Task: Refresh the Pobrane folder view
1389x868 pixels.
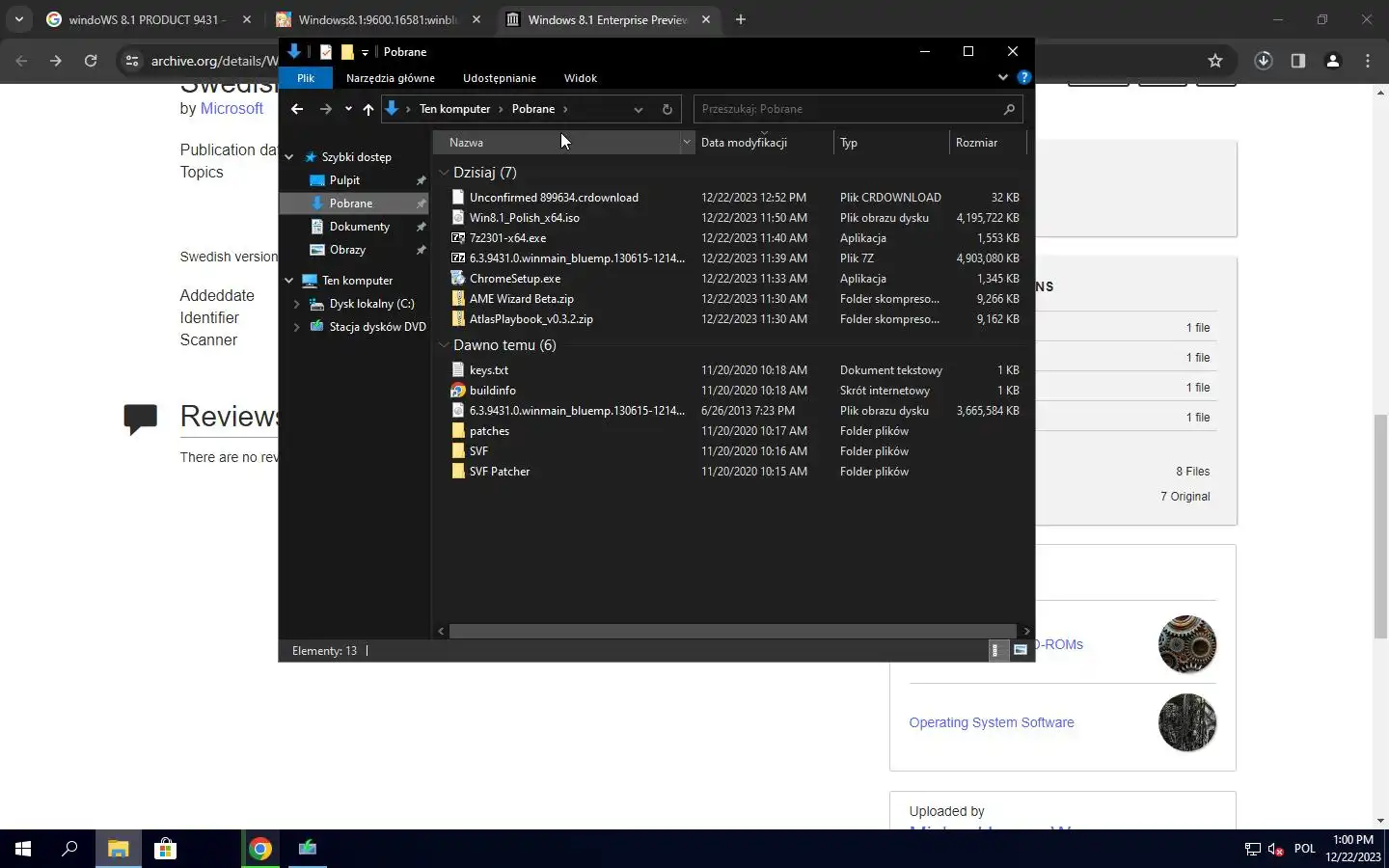Action: click(x=667, y=109)
